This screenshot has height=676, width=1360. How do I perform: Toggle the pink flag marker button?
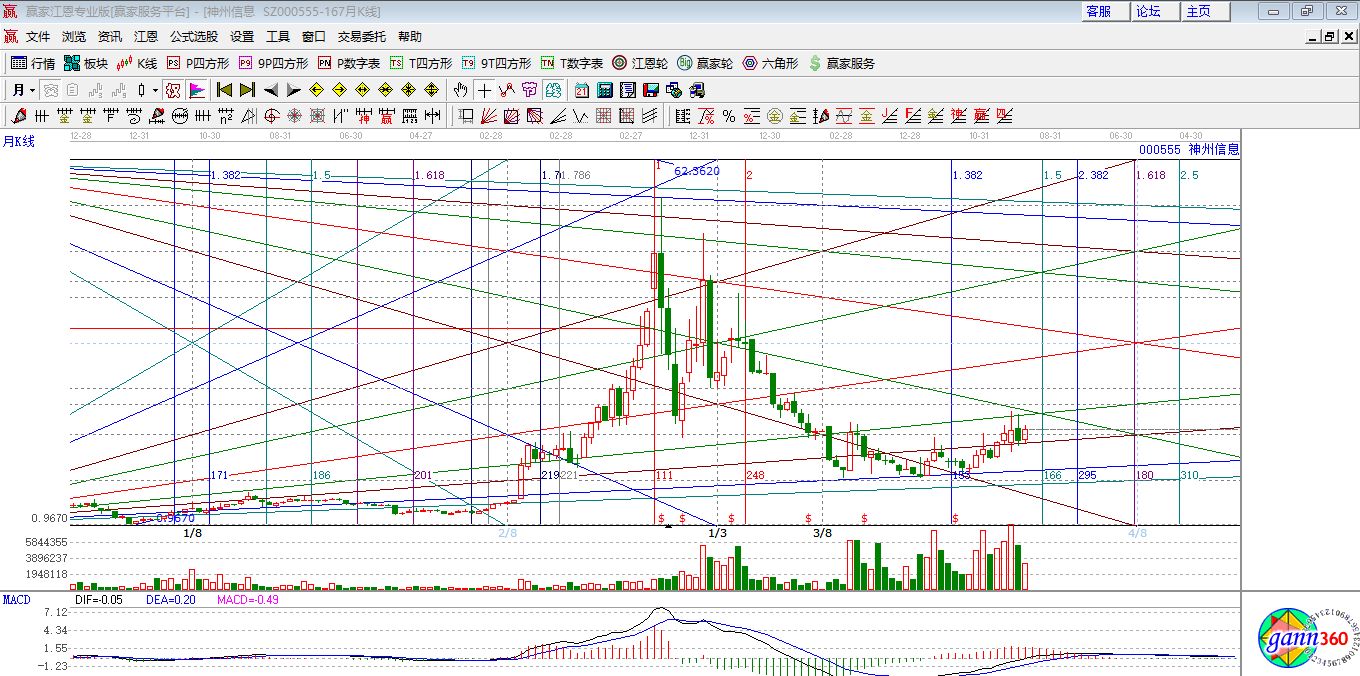[197, 90]
